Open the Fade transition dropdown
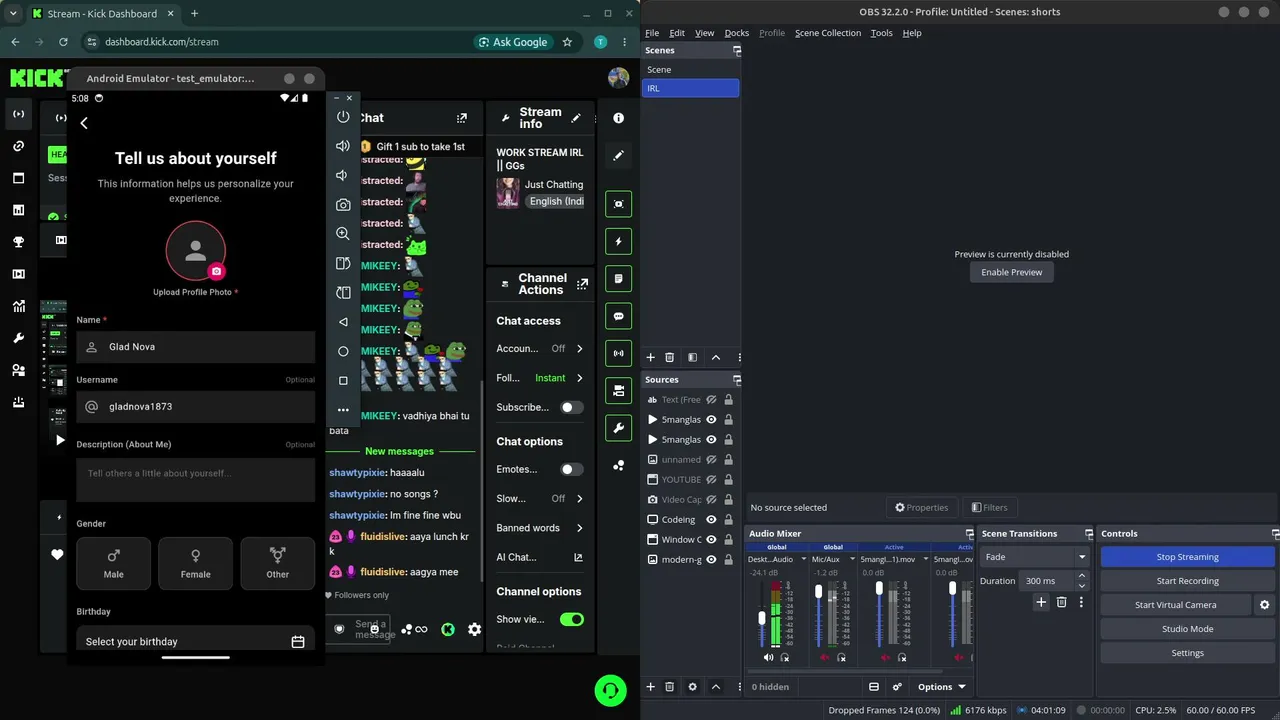 (1034, 557)
